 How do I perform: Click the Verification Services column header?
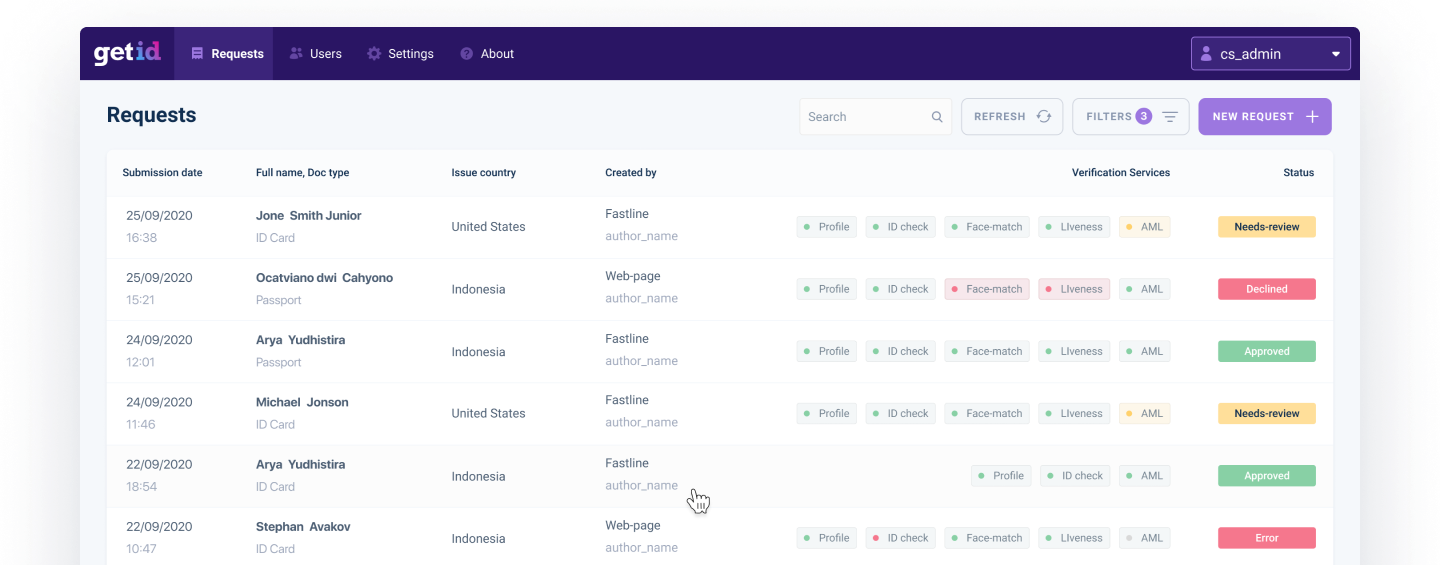(x=1120, y=173)
